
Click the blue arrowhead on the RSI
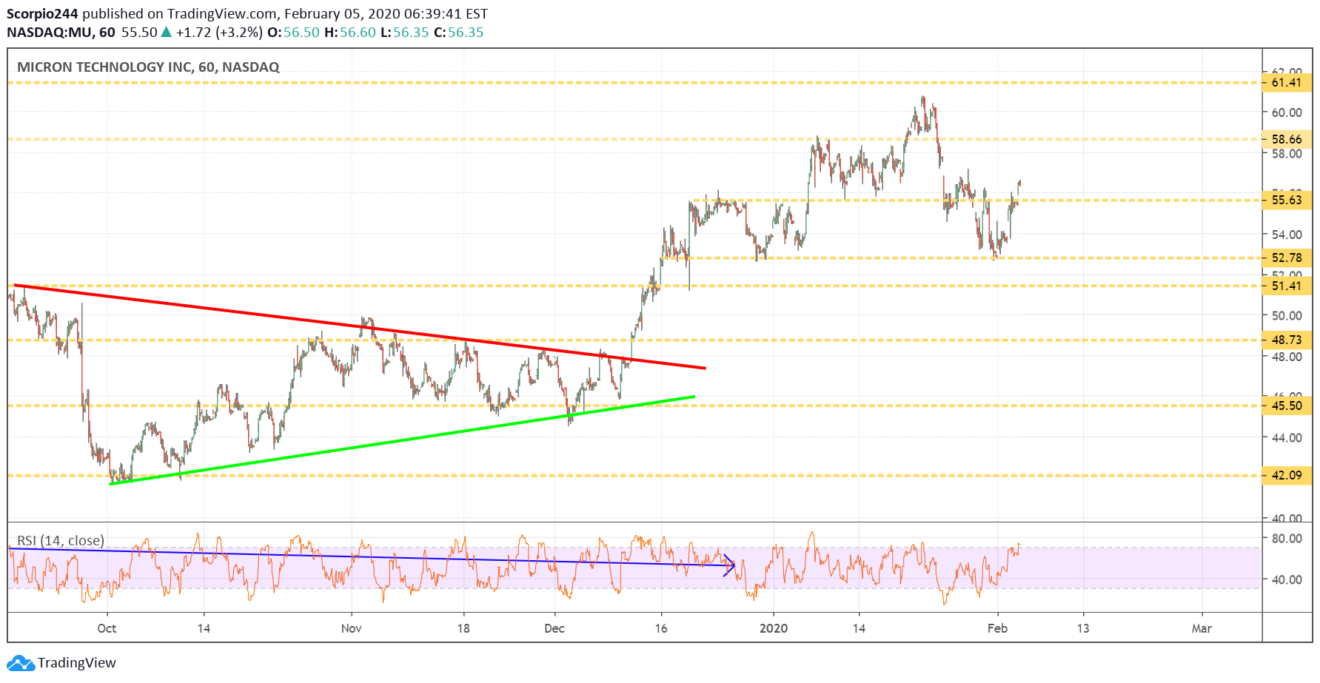pos(730,567)
